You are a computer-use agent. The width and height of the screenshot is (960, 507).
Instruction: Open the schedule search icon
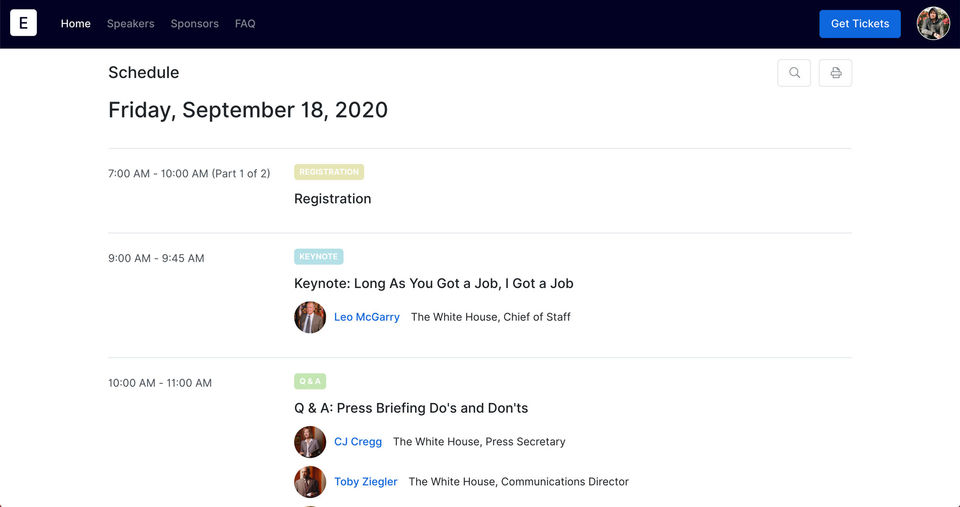(794, 73)
